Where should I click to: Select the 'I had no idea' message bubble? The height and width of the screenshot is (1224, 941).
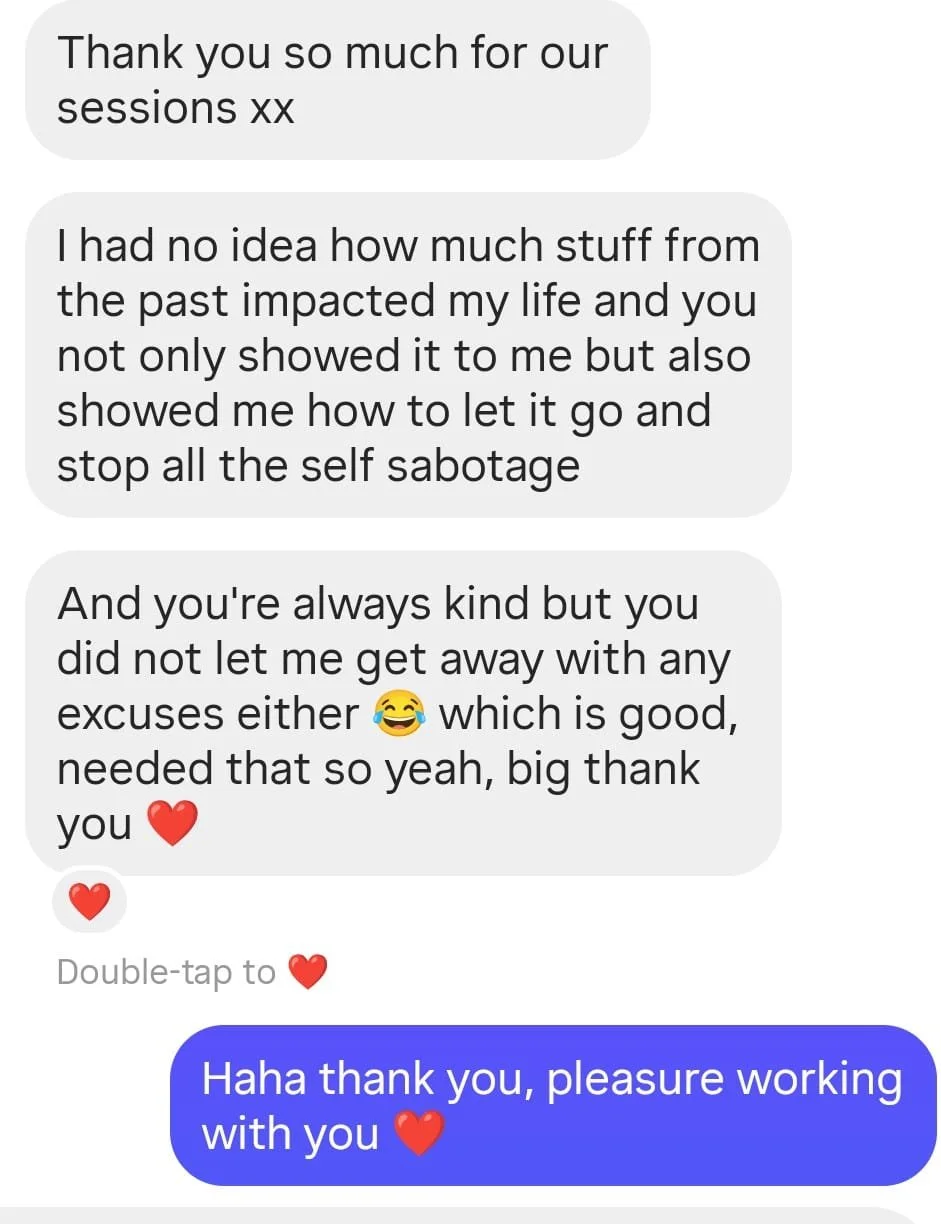pos(408,355)
